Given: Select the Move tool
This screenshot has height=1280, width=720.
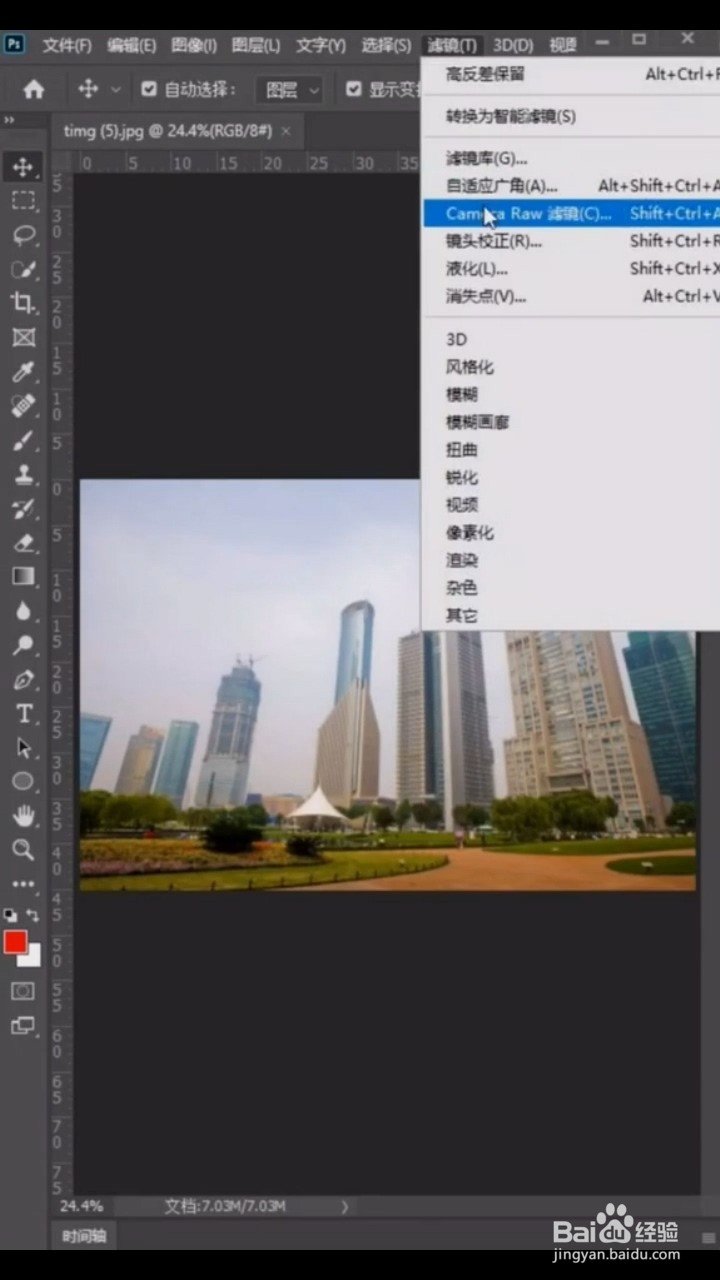Looking at the screenshot, I should point(23,166).
